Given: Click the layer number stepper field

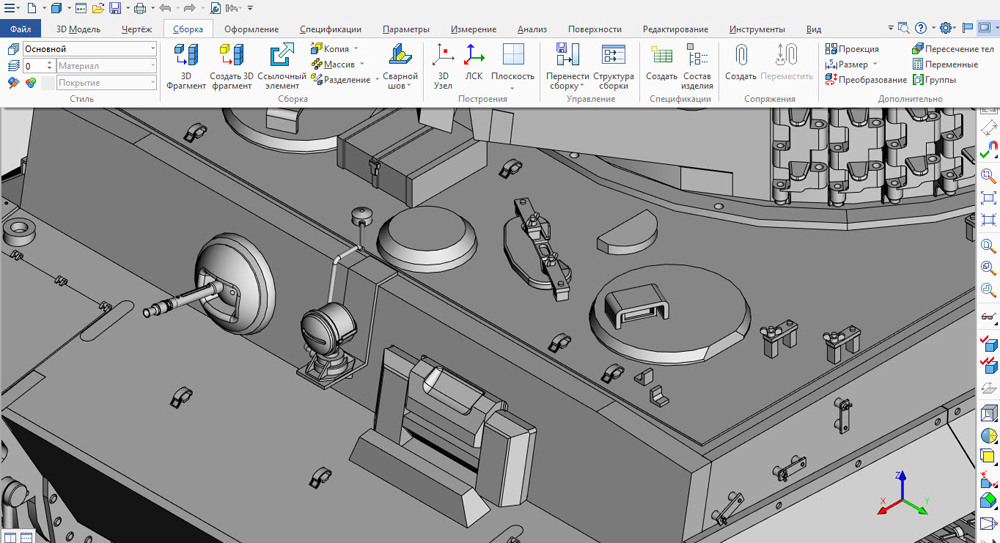Looking at the screenshot, I should 38,66.
